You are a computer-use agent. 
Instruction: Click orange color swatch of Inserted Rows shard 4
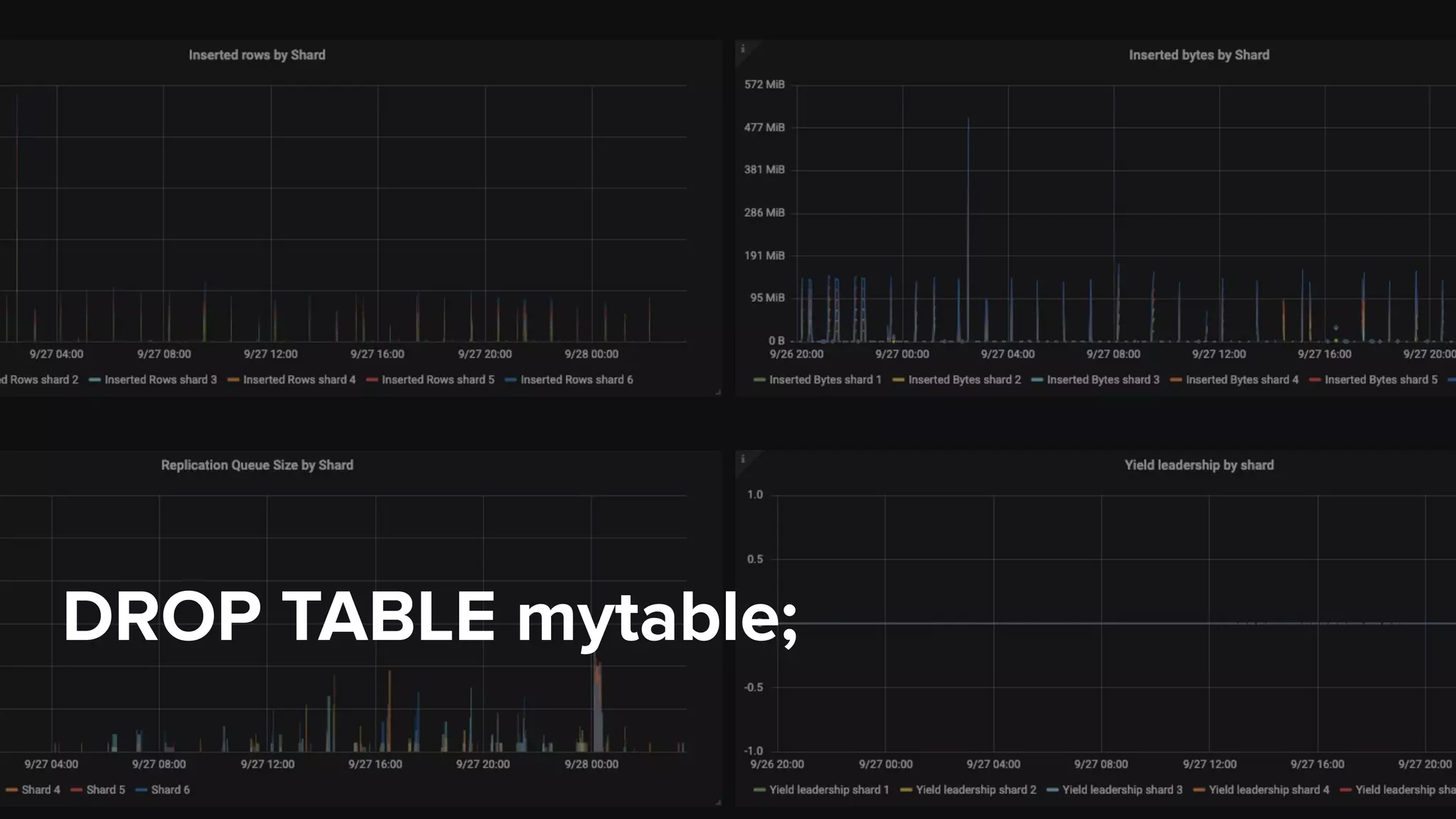(233, 380)
